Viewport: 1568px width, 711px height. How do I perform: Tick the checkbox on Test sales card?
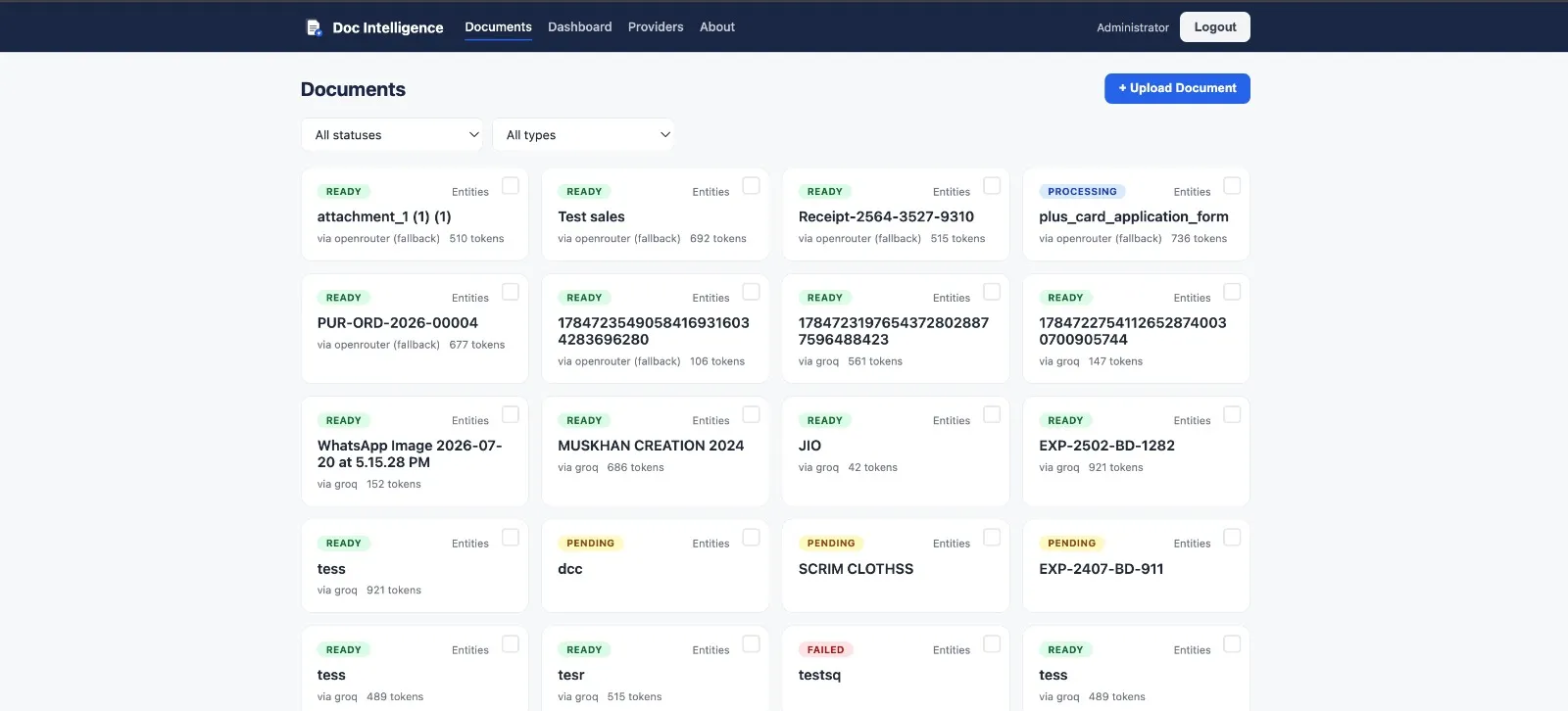(x=752, y=185)
